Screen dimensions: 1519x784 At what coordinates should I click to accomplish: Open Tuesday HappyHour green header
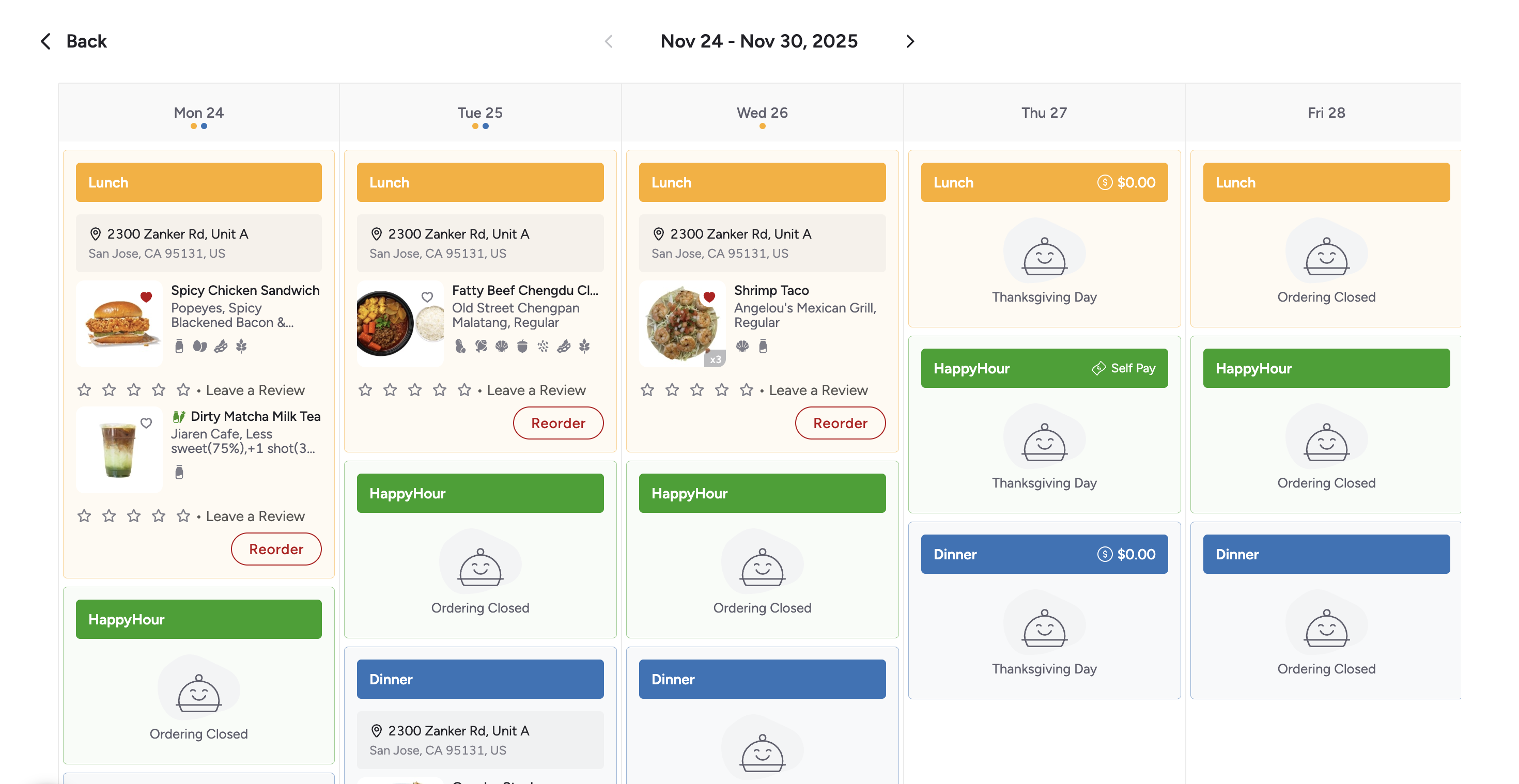tap(480, 493)
